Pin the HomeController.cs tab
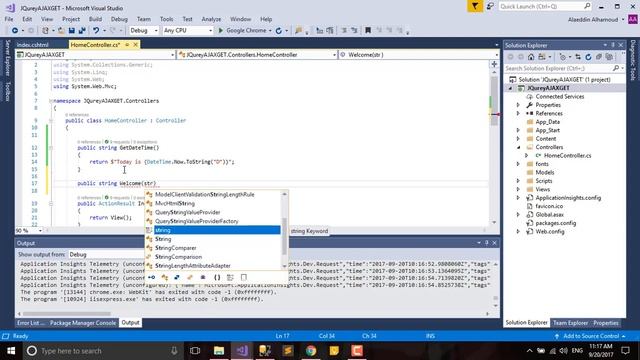 pyautogui.click(x=127, y=44)
